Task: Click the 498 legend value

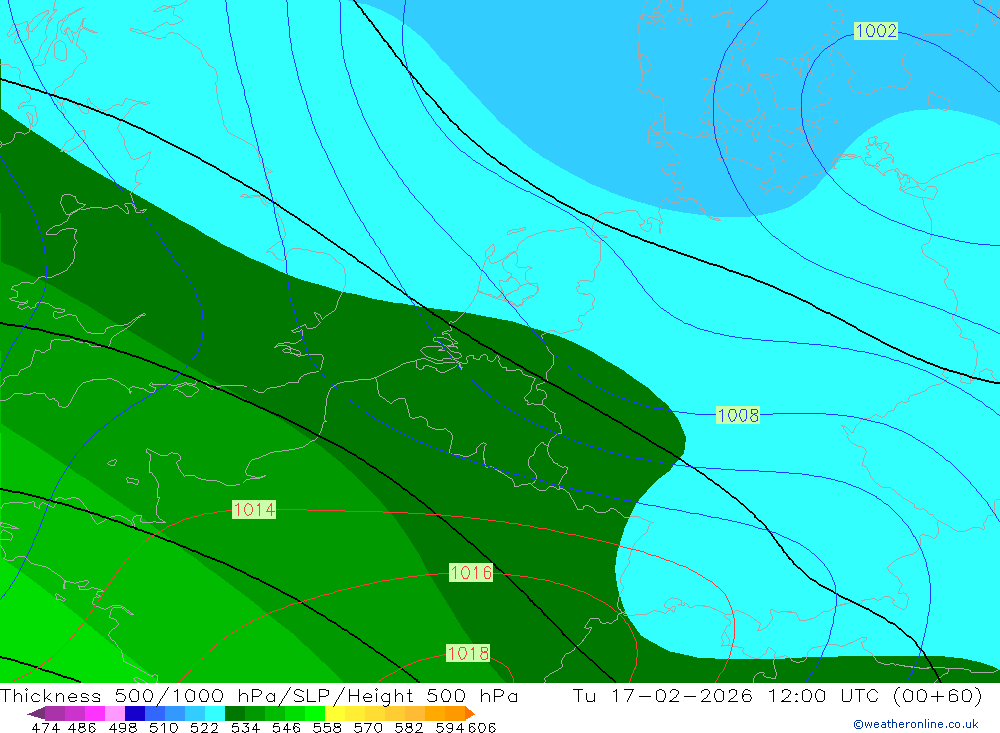Action: pyautogui.click(x=122, y=727)
